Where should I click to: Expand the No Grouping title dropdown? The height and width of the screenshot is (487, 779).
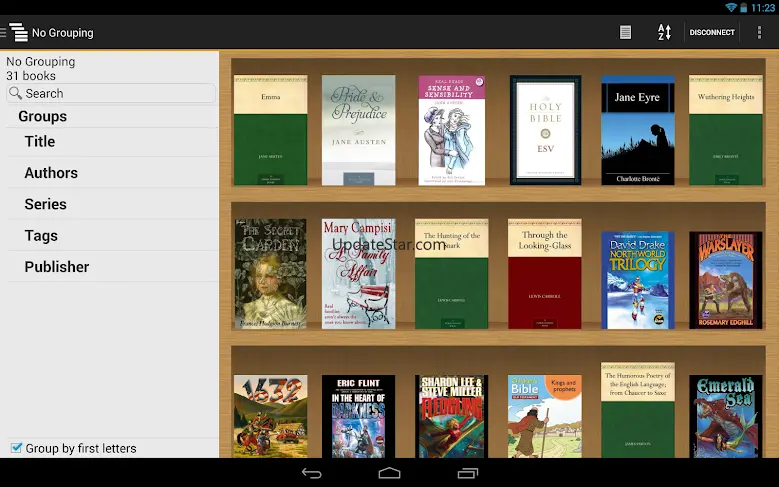tap(62, 33)
